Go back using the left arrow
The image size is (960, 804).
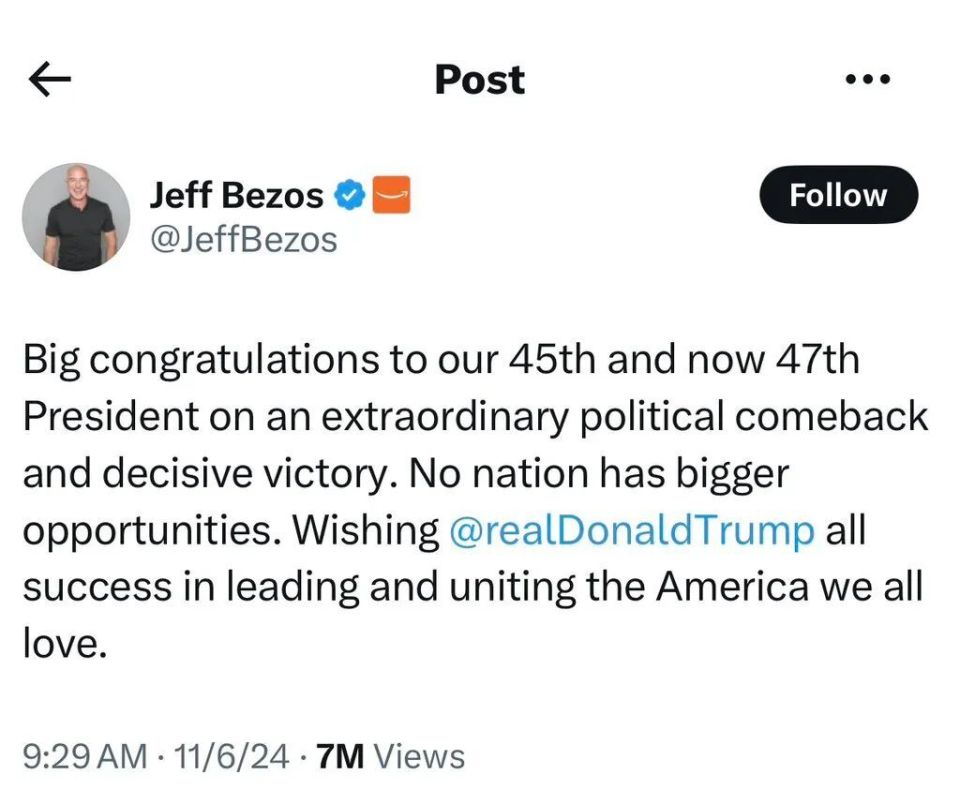tap(50, 81)
